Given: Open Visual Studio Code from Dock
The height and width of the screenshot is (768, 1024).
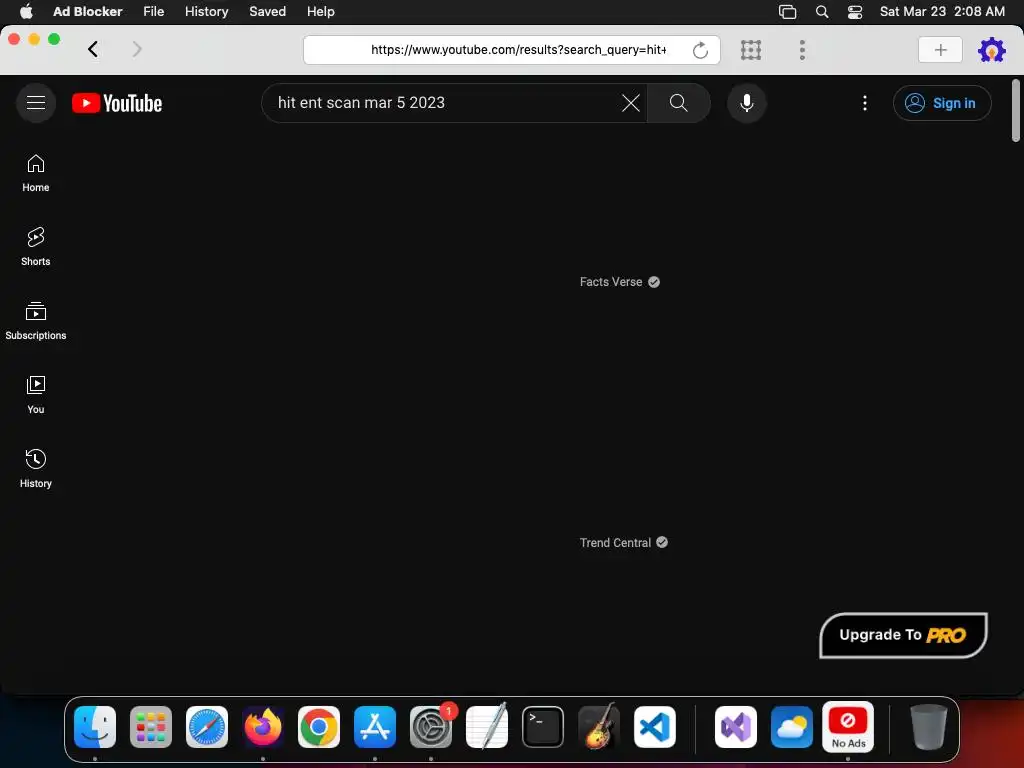Looking at the screenshot, I should [x=655, y=727].
